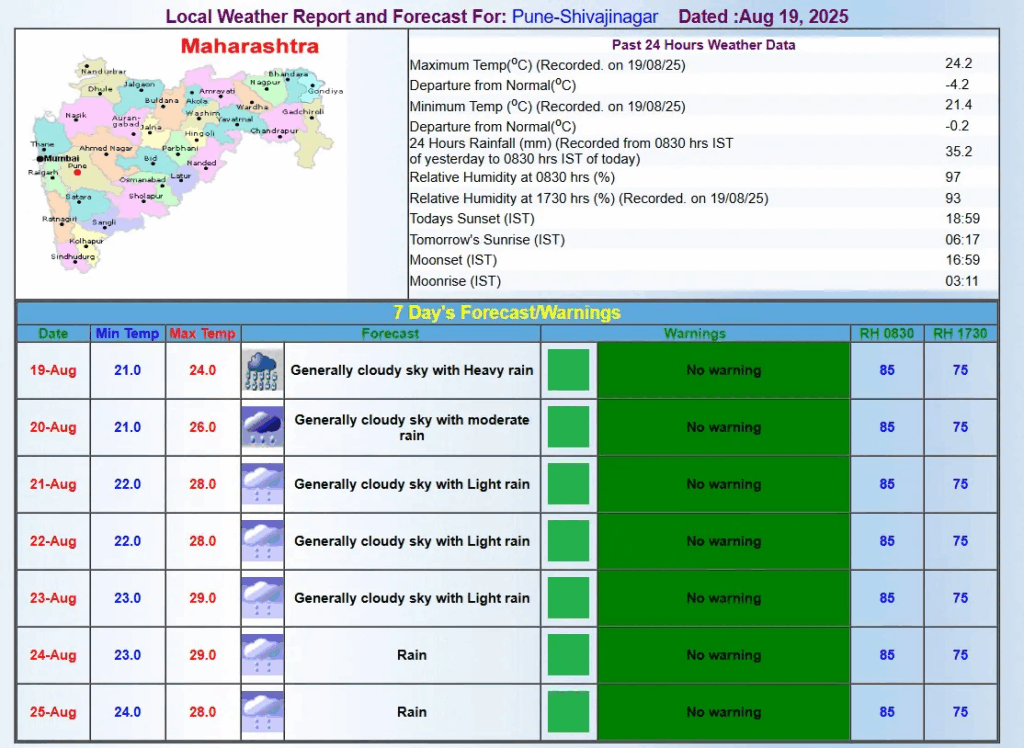Click the heavy rain icon for 19-Aug
The height and width of the screenshot is (748, 1024).
coord(263,370)
